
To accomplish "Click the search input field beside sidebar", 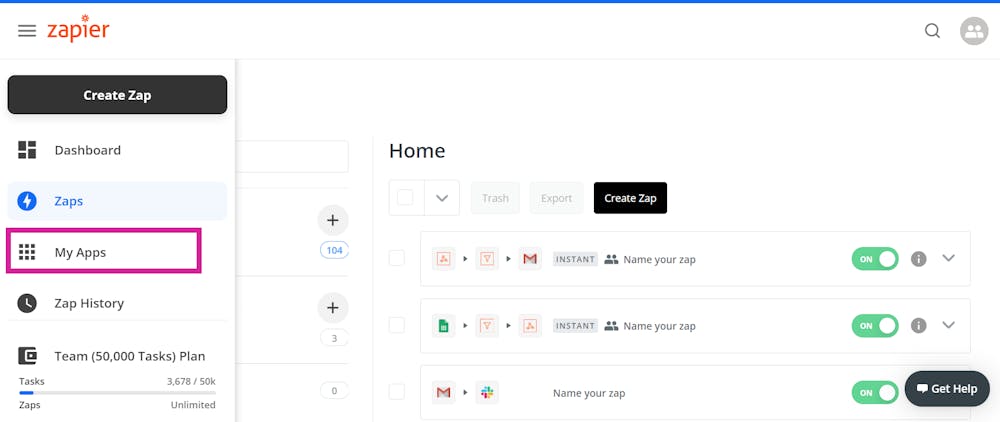I will coord(292,156).
